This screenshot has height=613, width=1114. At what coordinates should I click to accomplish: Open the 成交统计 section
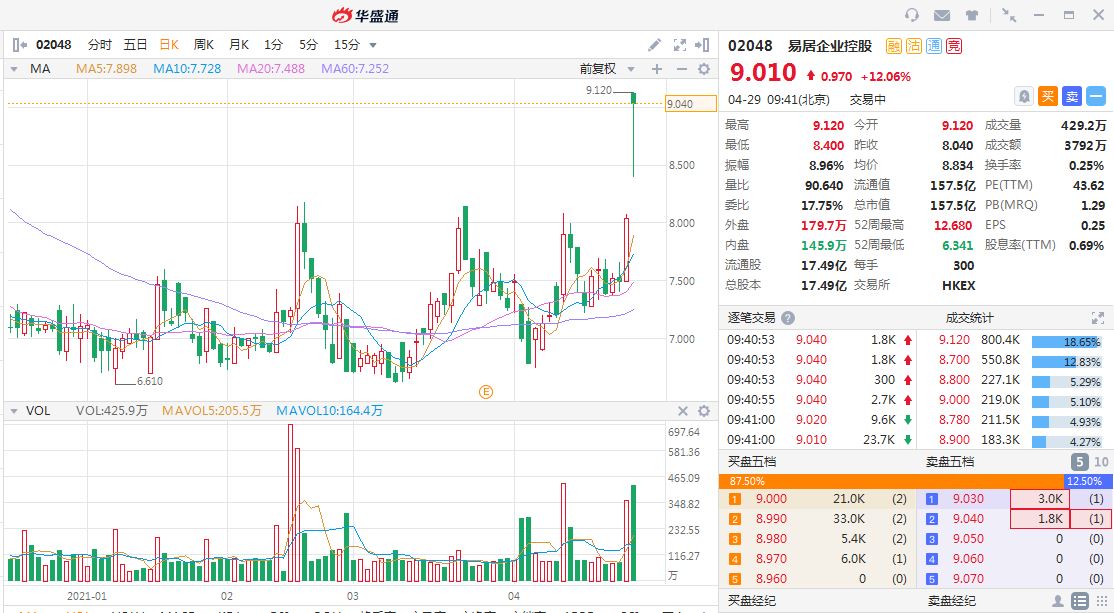click(x=969, y=318)
